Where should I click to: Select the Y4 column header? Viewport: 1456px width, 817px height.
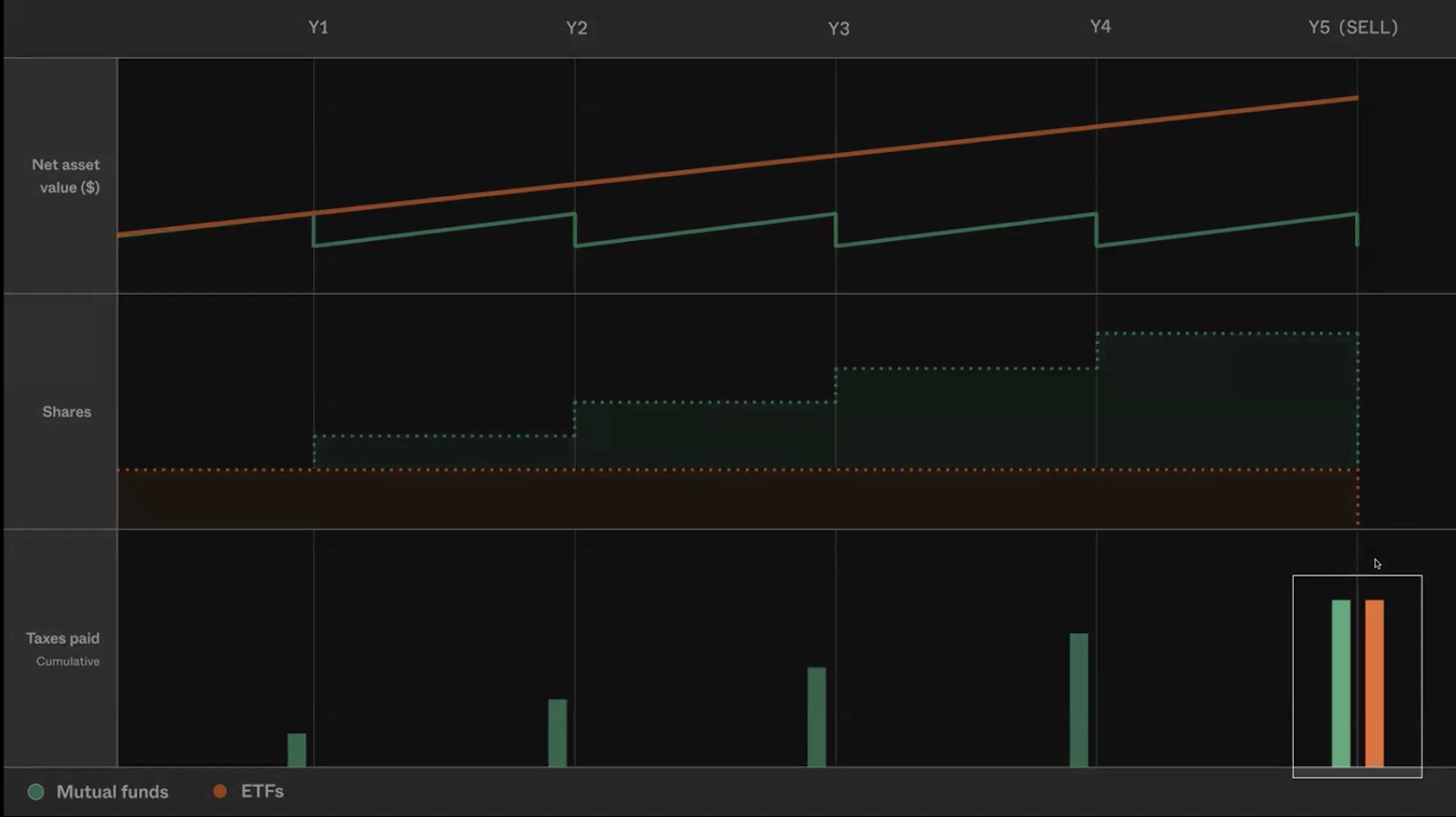click(1100, 26)
